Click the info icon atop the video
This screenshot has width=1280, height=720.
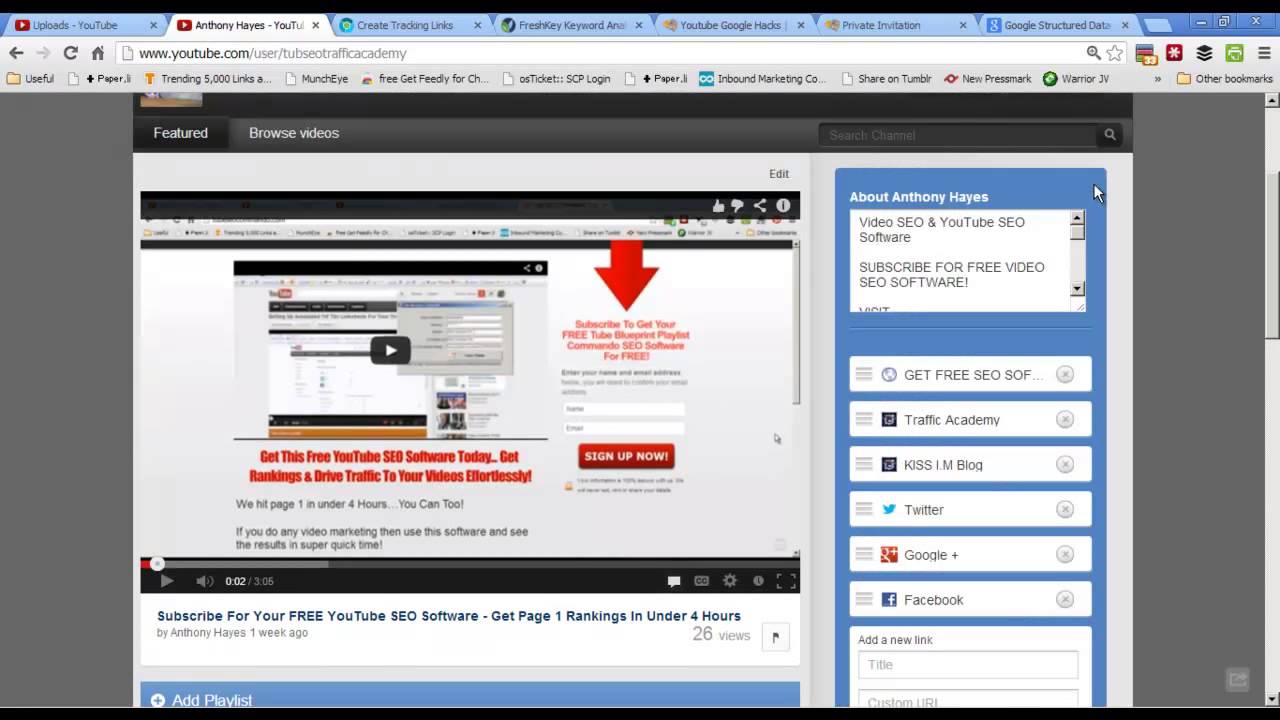(x=783, y=206)
